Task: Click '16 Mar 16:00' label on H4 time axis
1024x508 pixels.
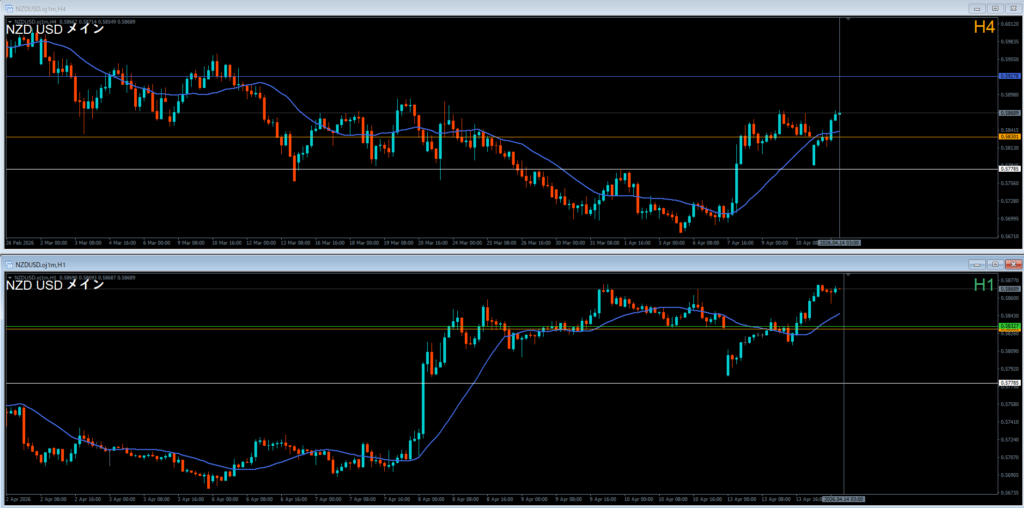Action: point(329,242)
